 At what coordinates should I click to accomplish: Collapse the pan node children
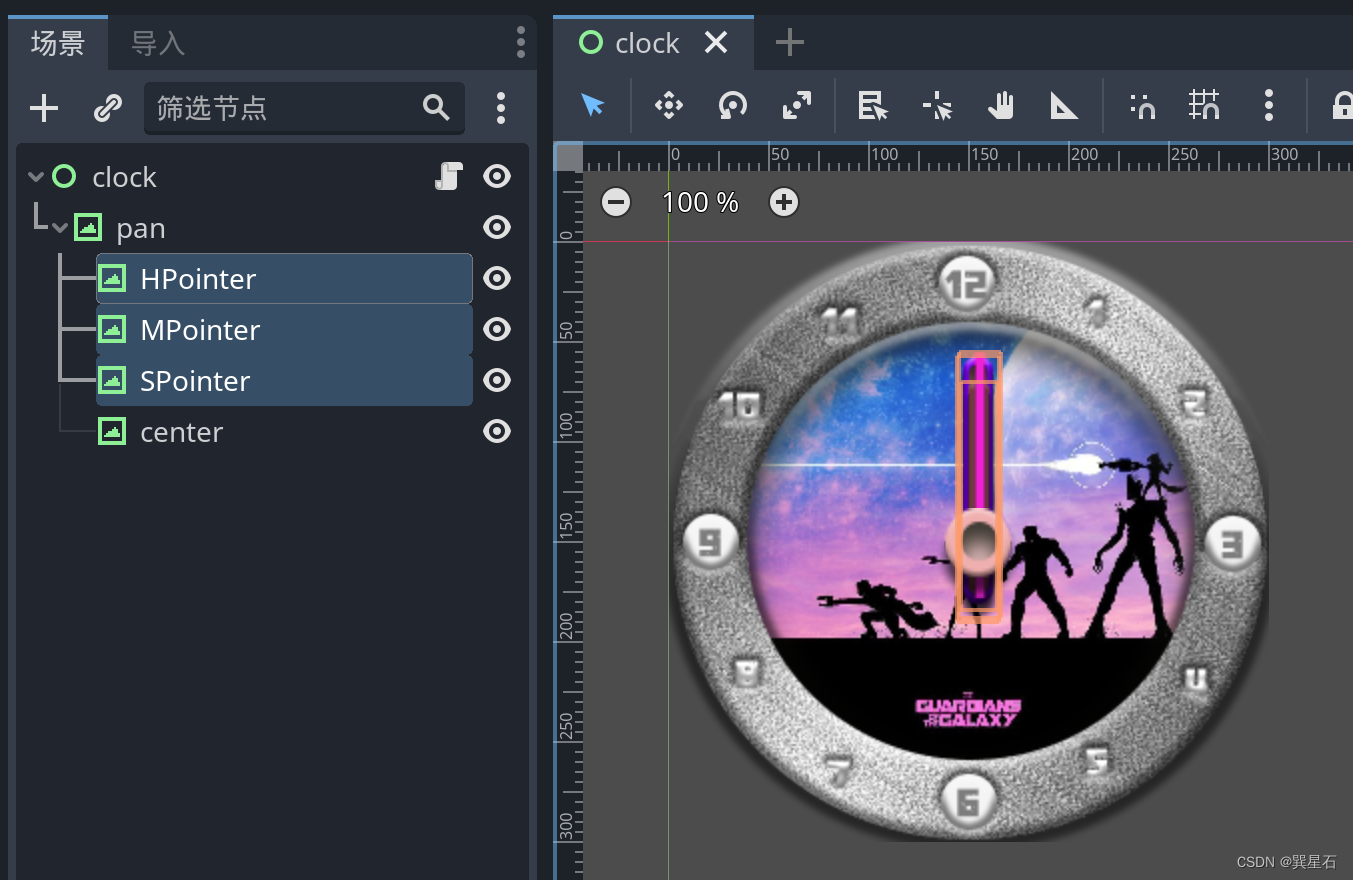point(60,228)
